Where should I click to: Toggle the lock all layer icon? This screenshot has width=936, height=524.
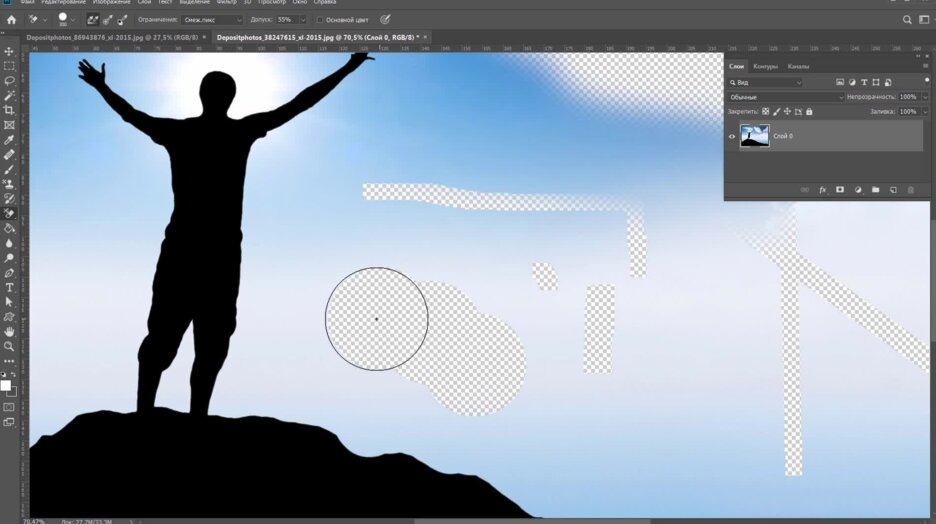[x=810, y=112]
